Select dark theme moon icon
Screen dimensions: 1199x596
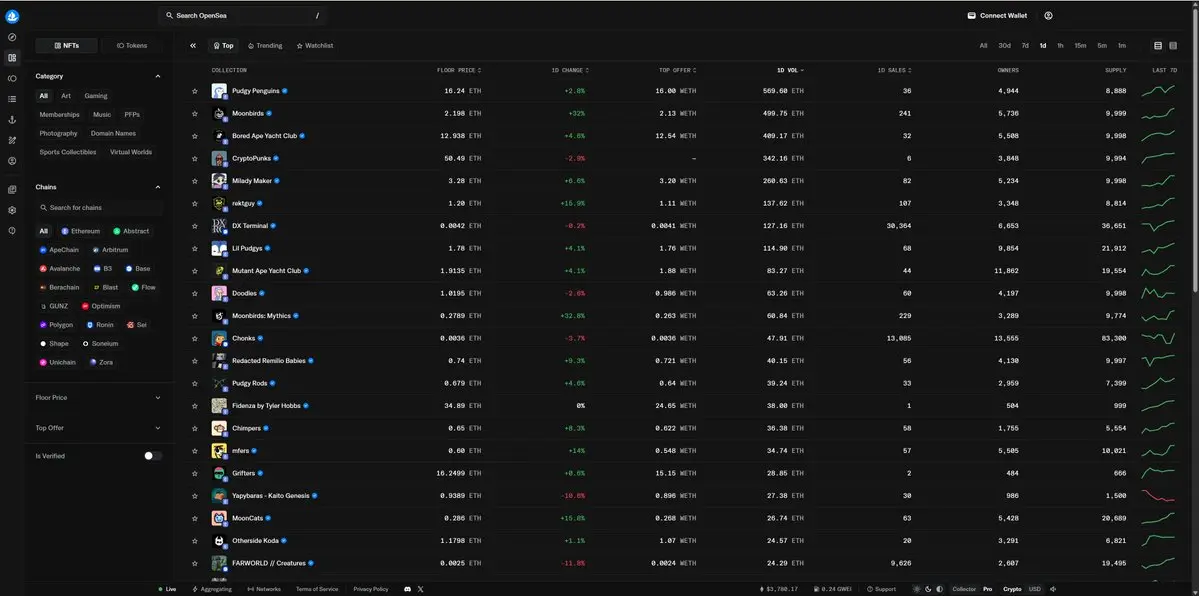tap(928, 589)
